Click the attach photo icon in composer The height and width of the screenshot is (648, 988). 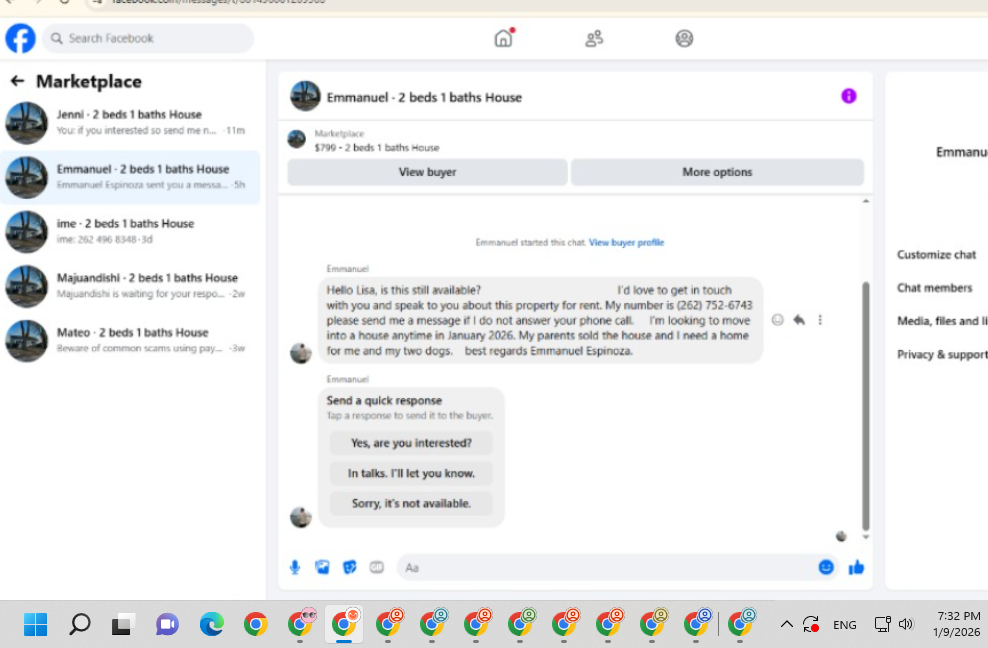[x=322, y=567]
